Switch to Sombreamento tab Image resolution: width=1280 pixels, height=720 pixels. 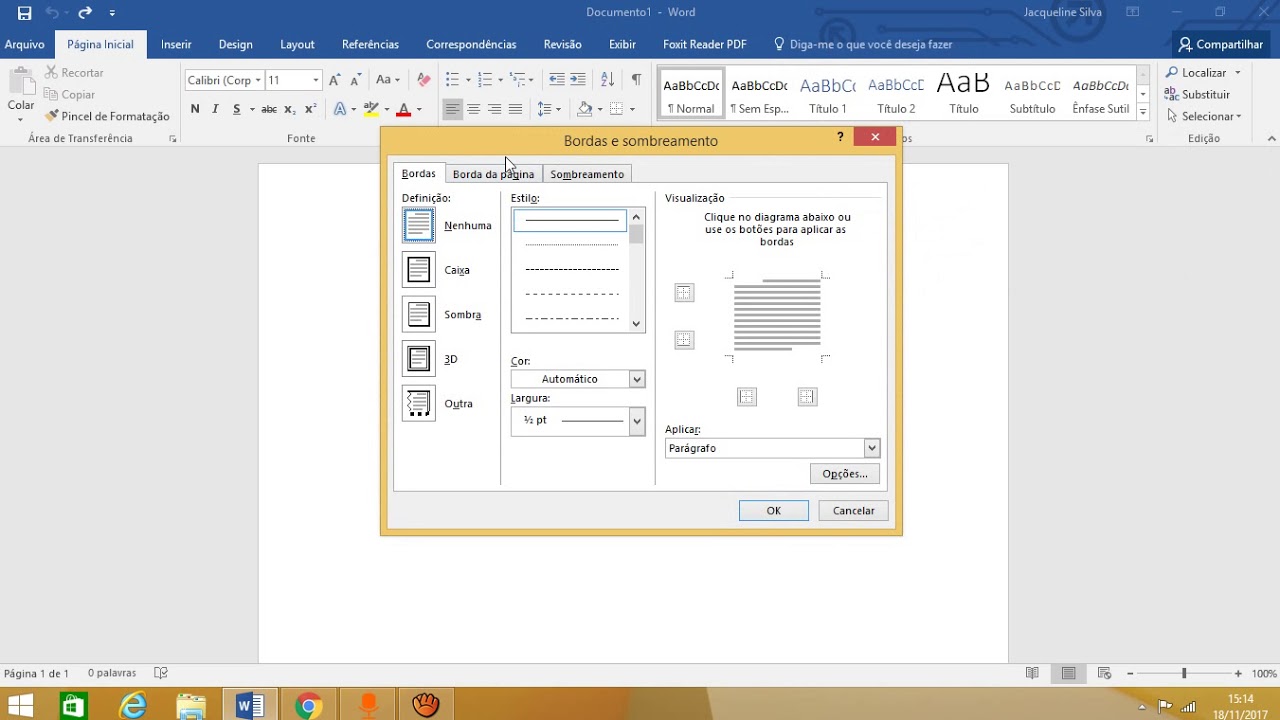(x=587, y=174)
